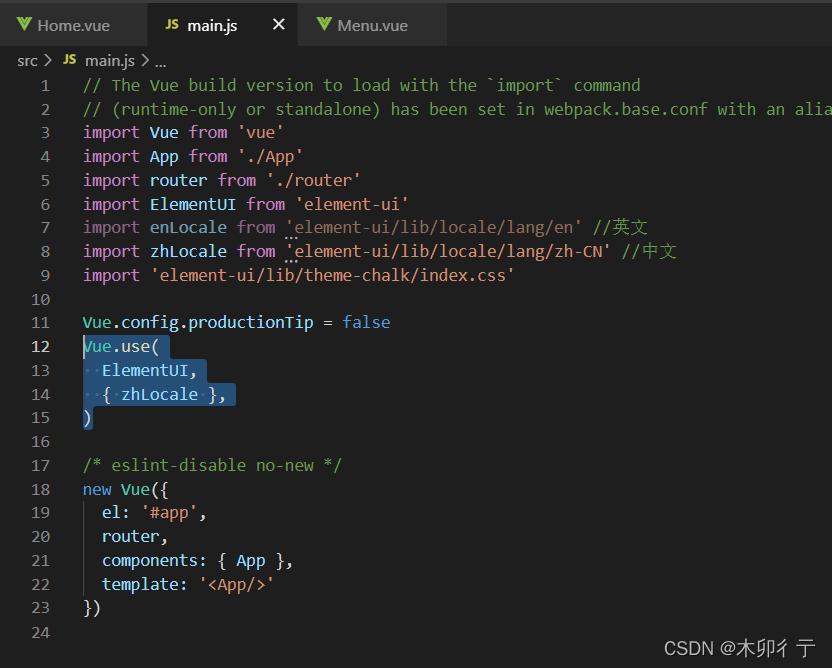
Task: Click the breadcrumb ellipsis after main.js
Action: (x=160, y=63)
